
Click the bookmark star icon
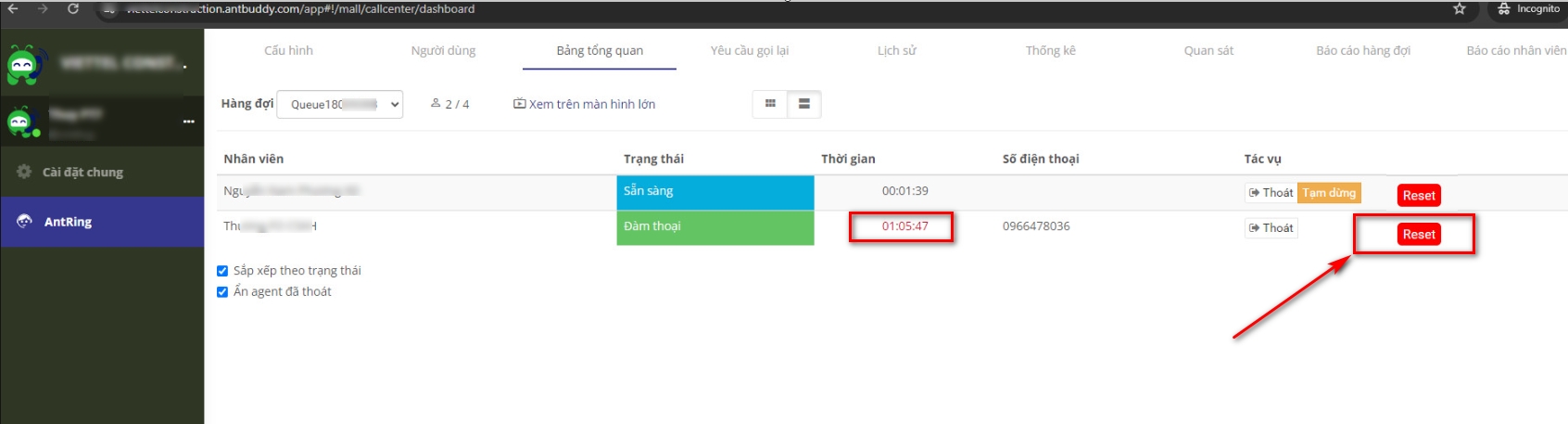click(1460, 8)
